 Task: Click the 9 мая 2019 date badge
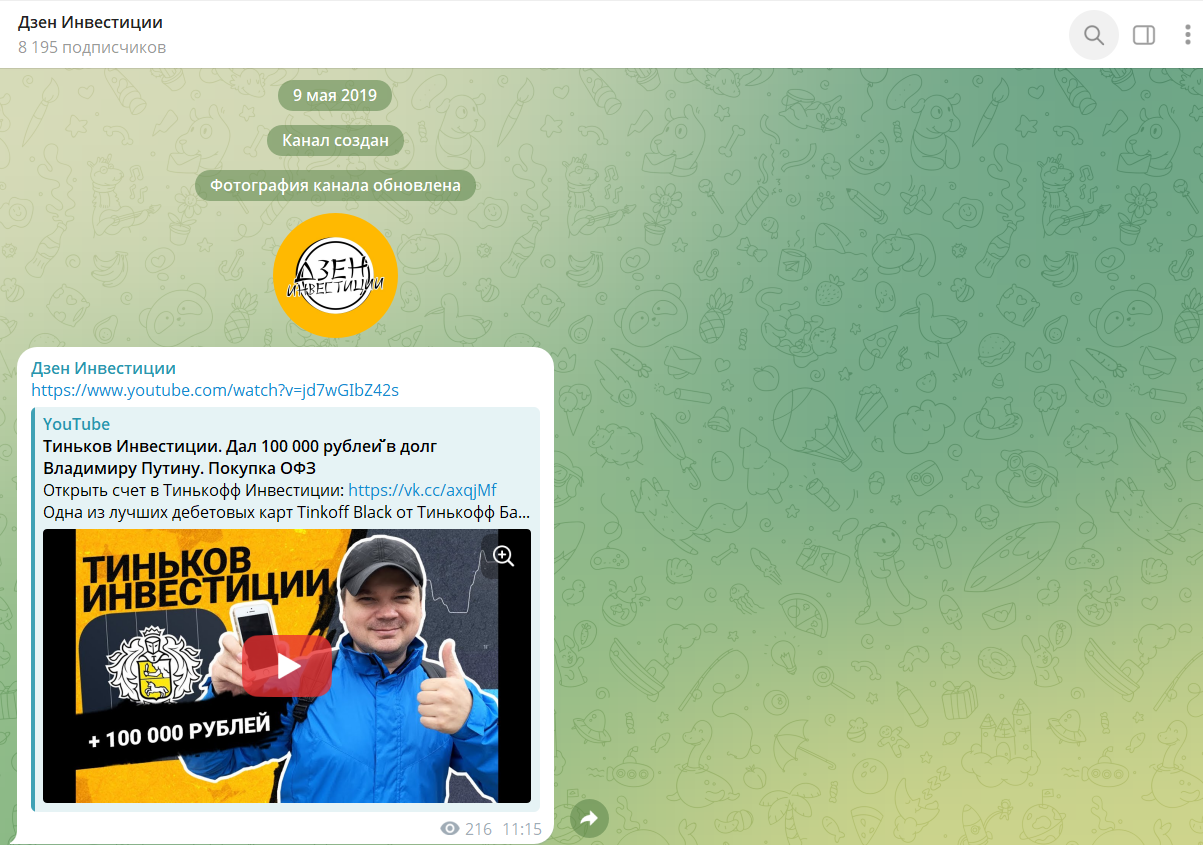click(x=335, y=95)
